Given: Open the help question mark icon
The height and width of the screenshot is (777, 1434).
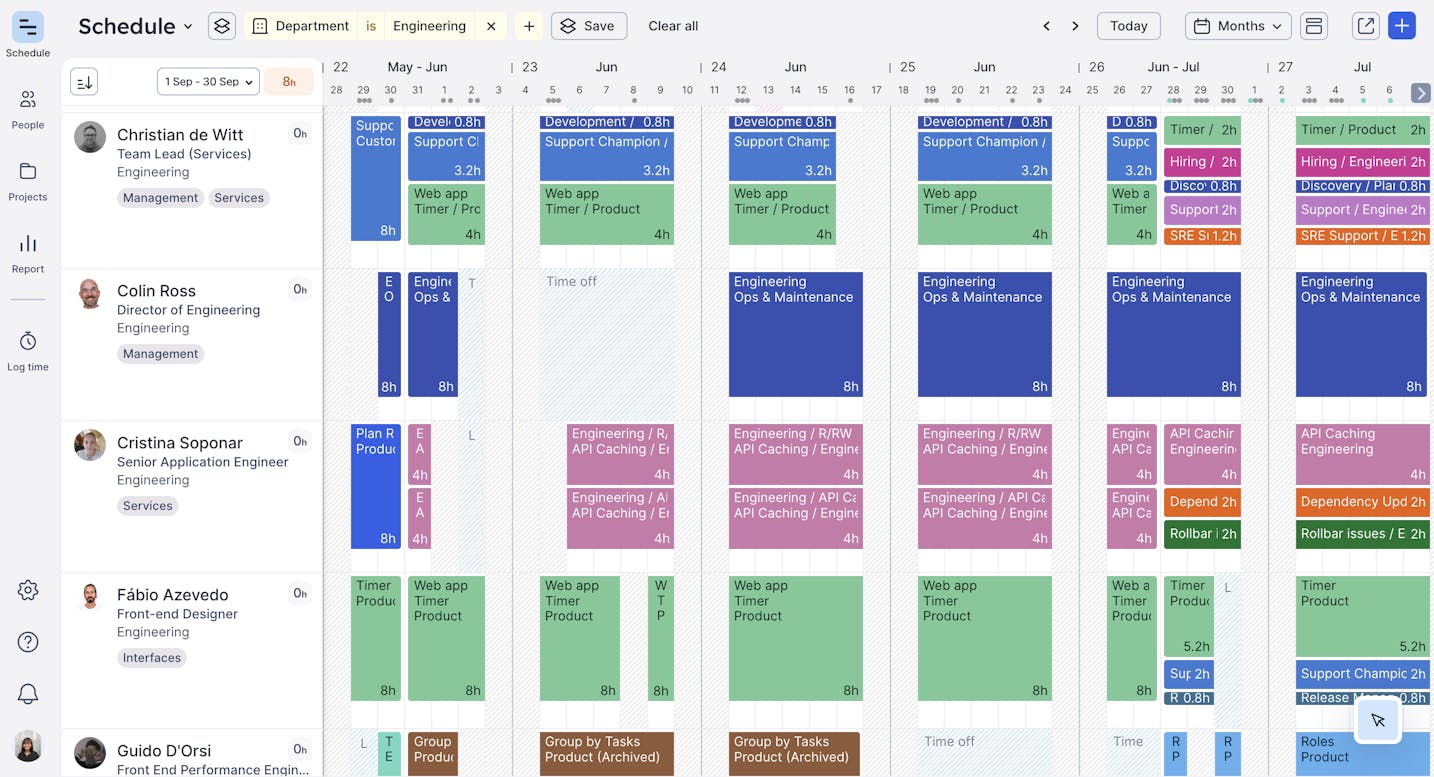Looking at the screenshot, I should point(28,642).
